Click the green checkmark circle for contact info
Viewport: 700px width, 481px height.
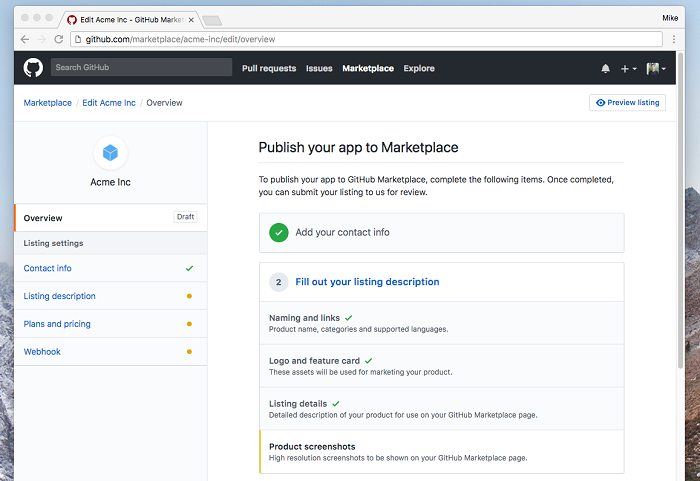[x=279, y=233]
